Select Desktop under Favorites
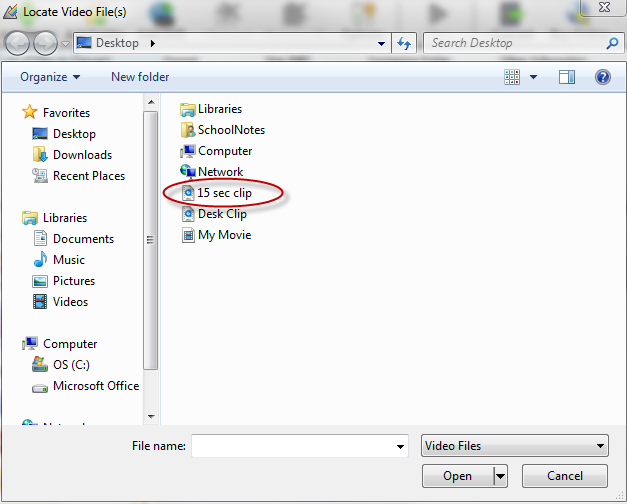The width and height of the screenshot is (627, 504). point(74,134)
